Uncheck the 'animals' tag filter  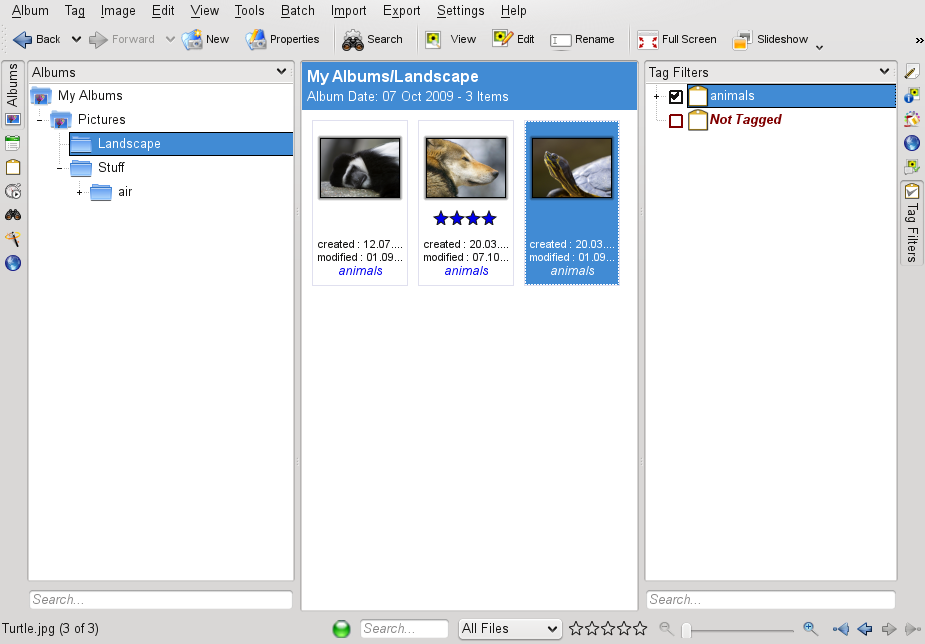(x=675, y=95)
